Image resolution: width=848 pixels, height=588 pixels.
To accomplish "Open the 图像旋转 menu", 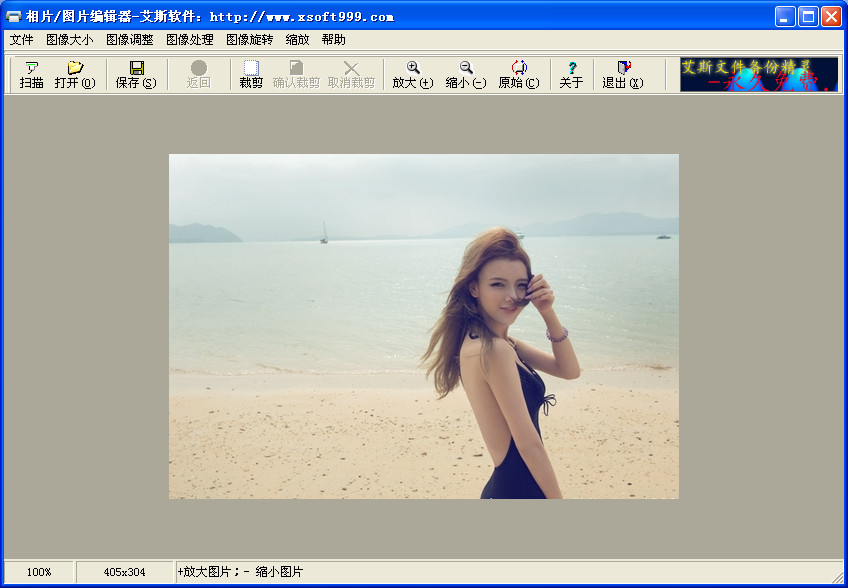I will coord(249,40).
